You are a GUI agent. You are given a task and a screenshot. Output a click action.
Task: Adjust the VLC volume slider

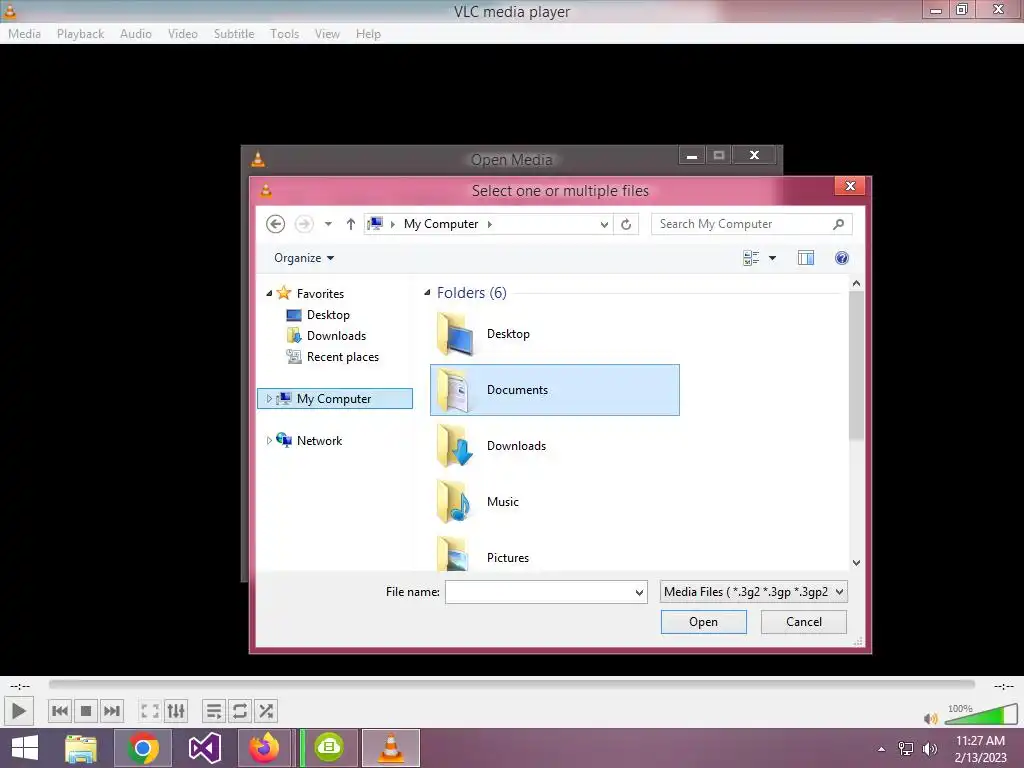[981, 715]
